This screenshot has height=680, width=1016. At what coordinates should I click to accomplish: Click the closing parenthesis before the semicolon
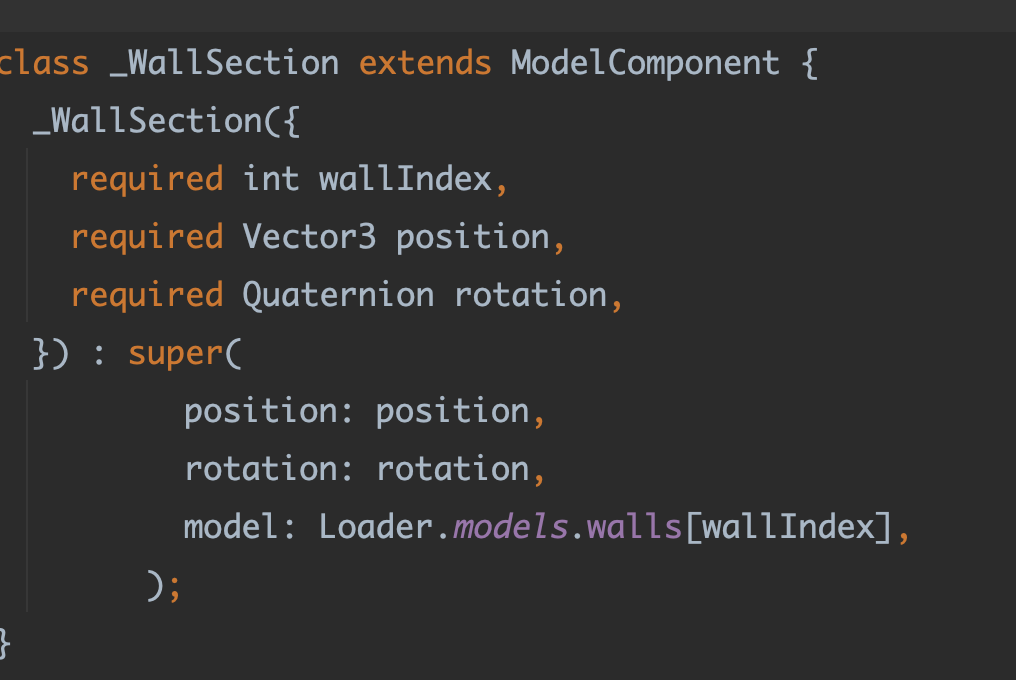tap(155, 585)
